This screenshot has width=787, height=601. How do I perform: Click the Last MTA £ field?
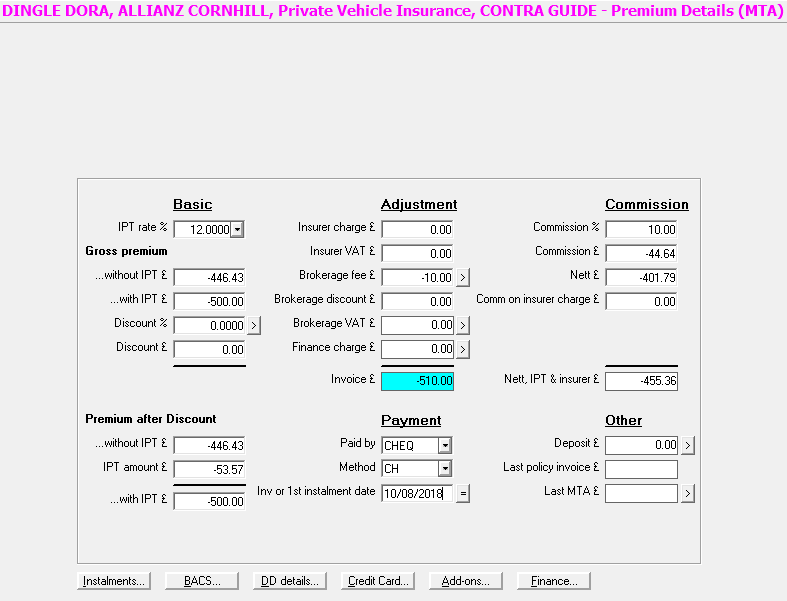coord(641,494)
